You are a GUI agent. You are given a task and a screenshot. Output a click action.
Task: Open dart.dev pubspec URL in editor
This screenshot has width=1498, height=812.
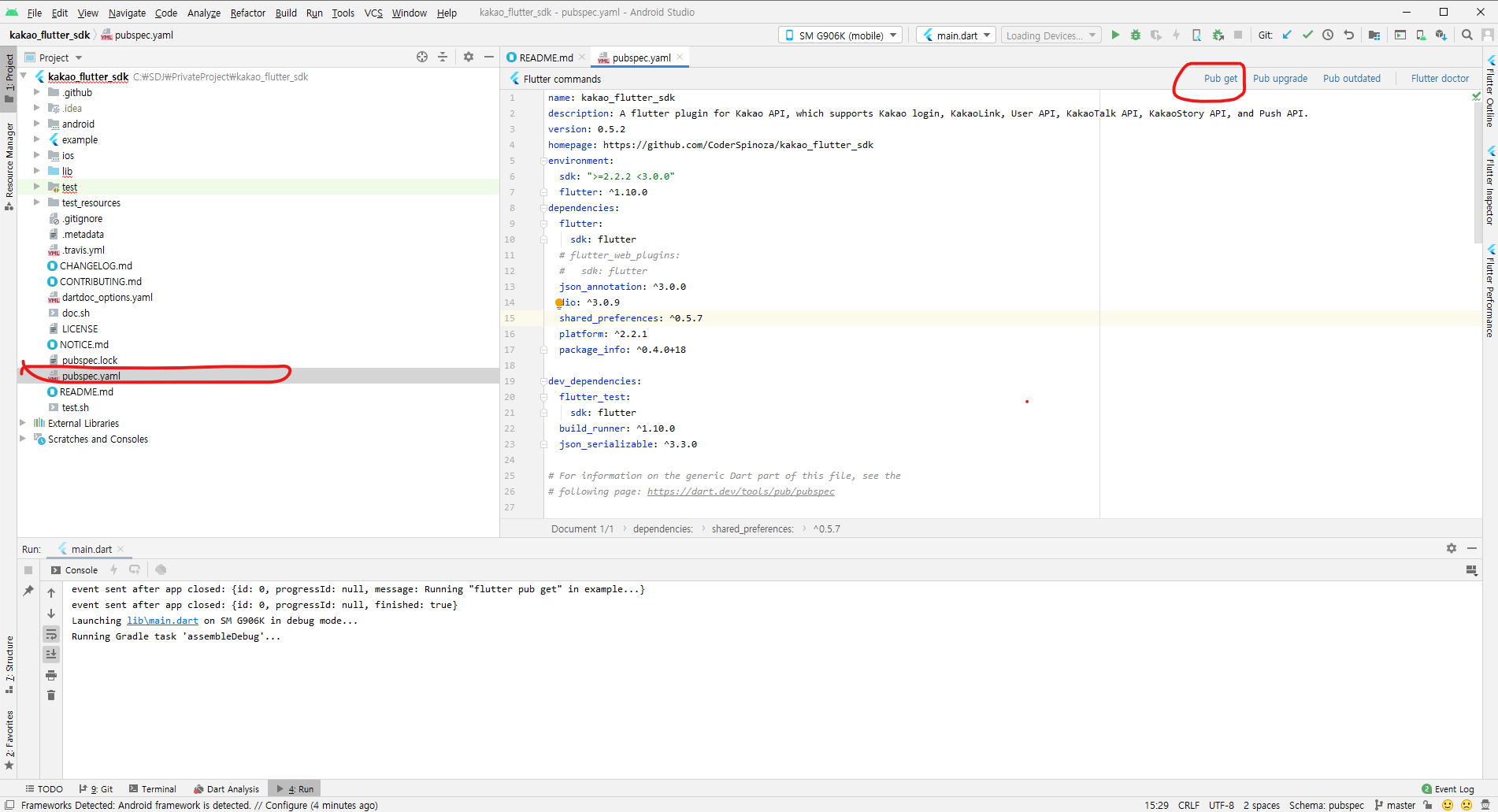(740, 491)
